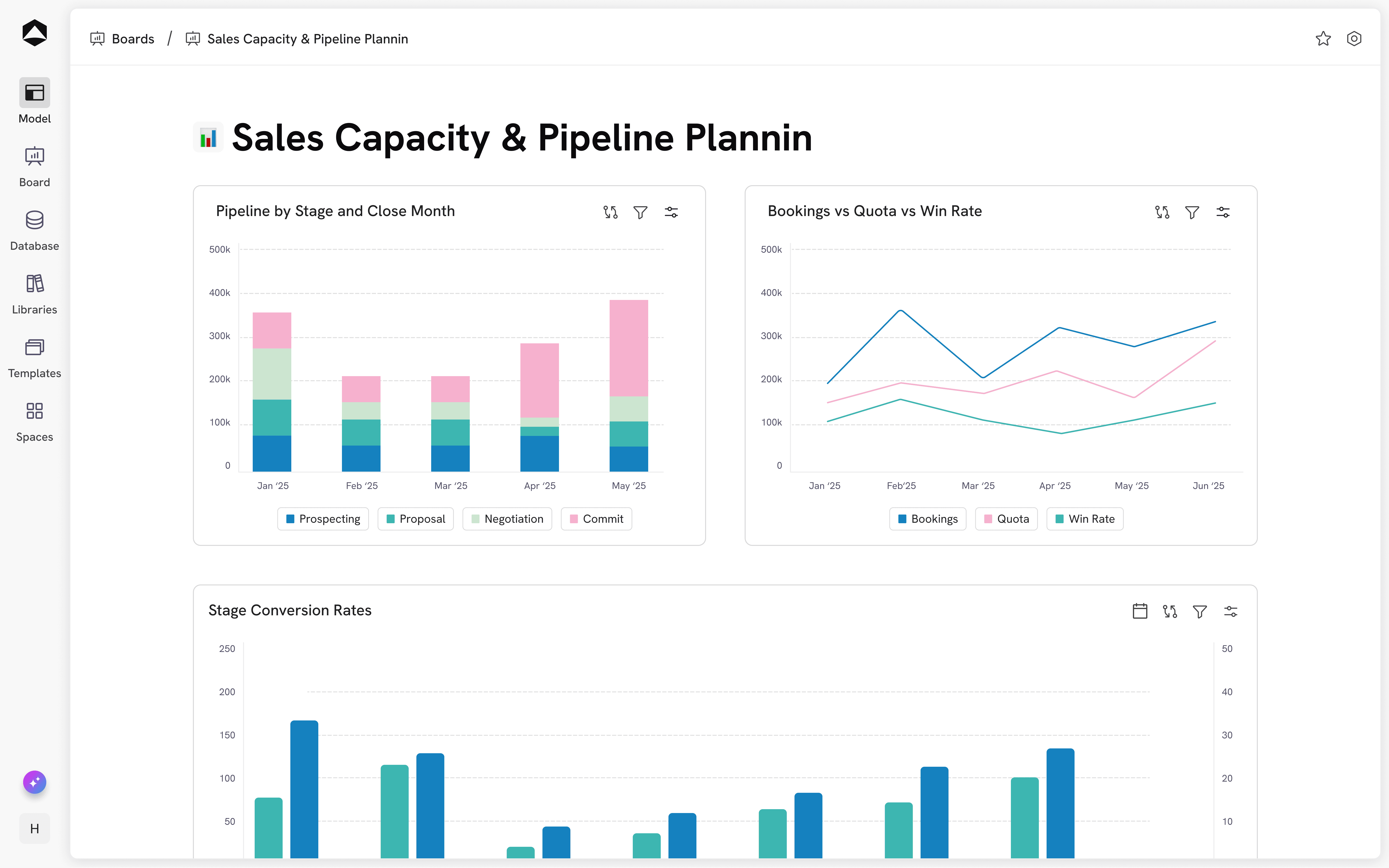This screenshot has height=868, width=1389.
Task: Open date picker for Stage Conversion Rates
Action: 1140,611
